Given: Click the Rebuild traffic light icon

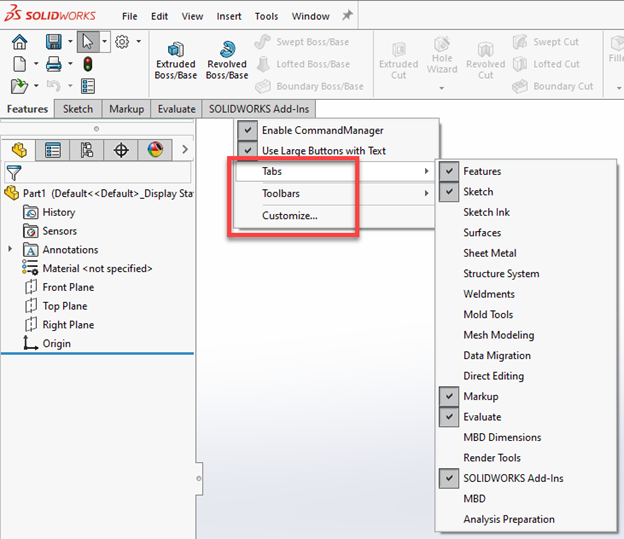Looking at the screenshot, I should click(x=88, y=64).
